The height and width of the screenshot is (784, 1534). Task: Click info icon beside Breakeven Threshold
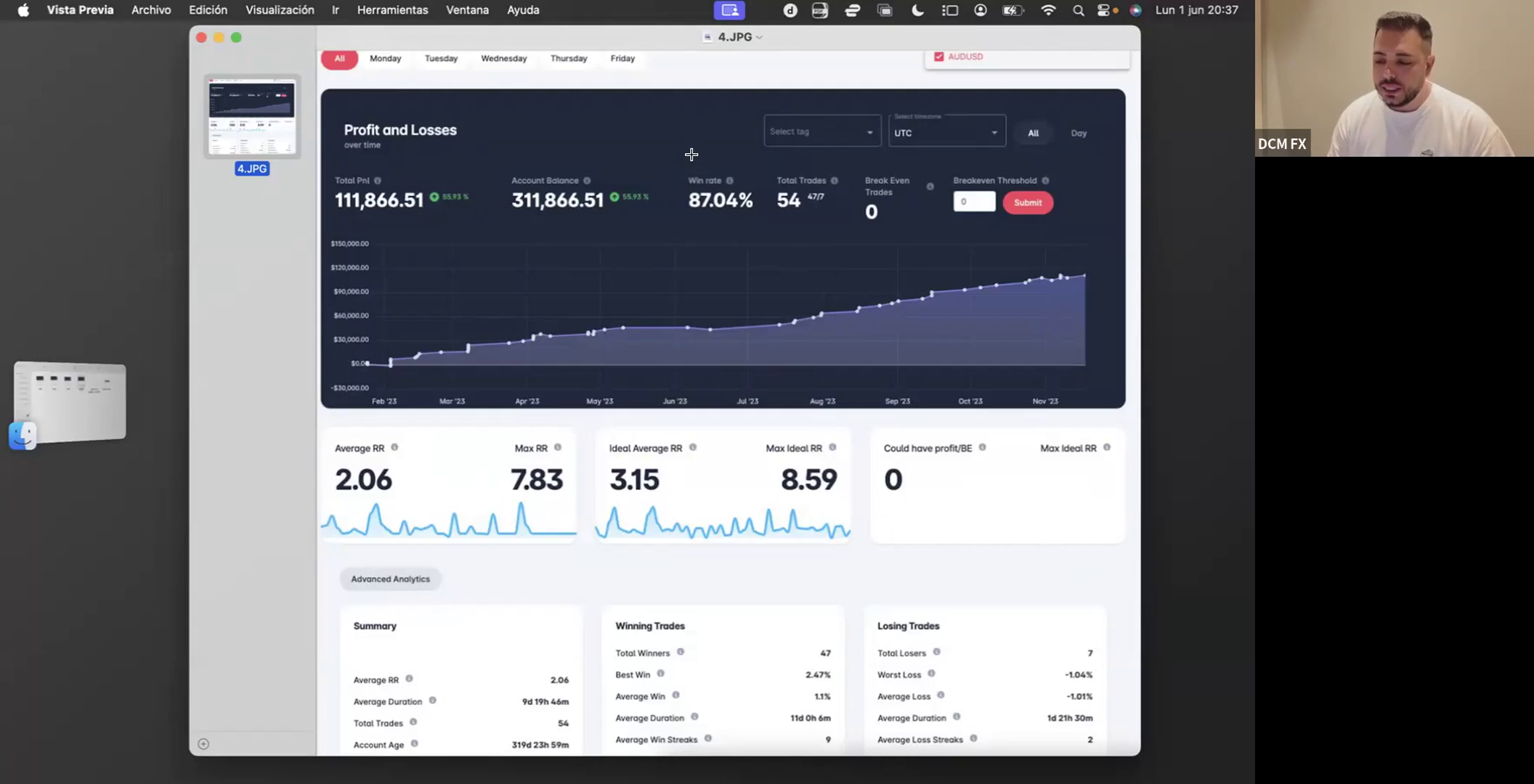[1045, 181]
